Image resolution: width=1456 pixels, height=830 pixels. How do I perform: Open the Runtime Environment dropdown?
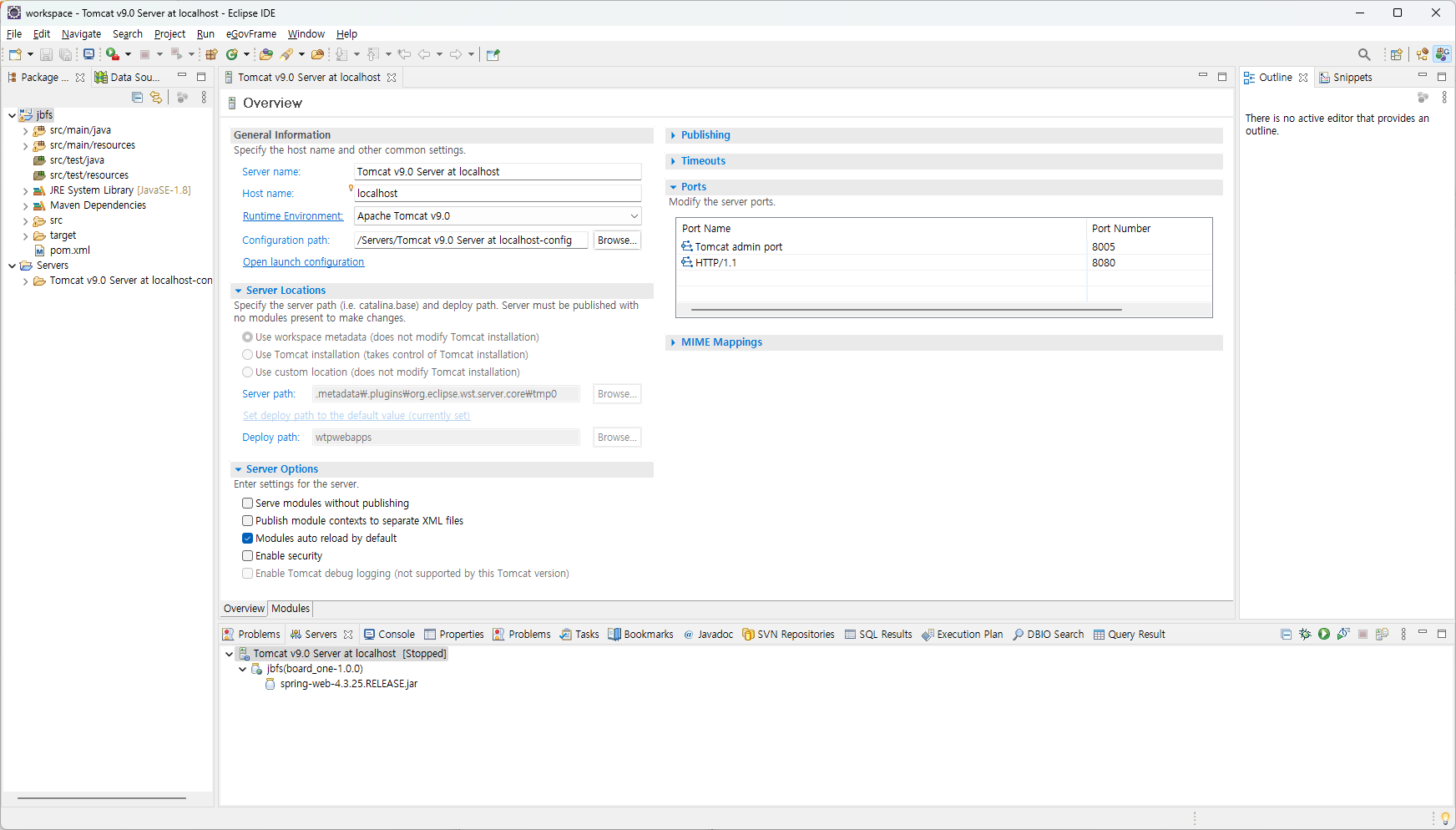634,216
